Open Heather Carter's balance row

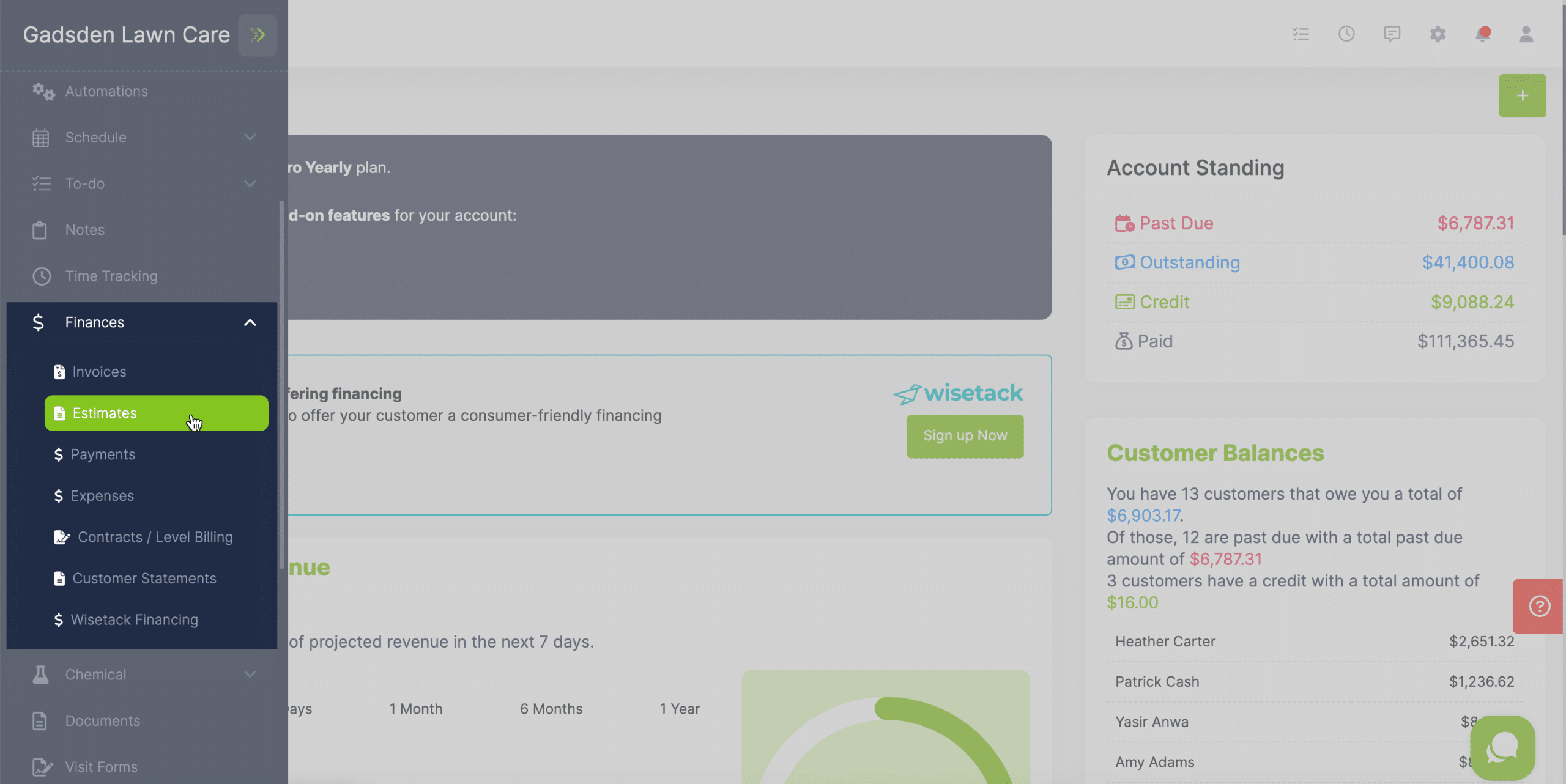click(1315, 642)
